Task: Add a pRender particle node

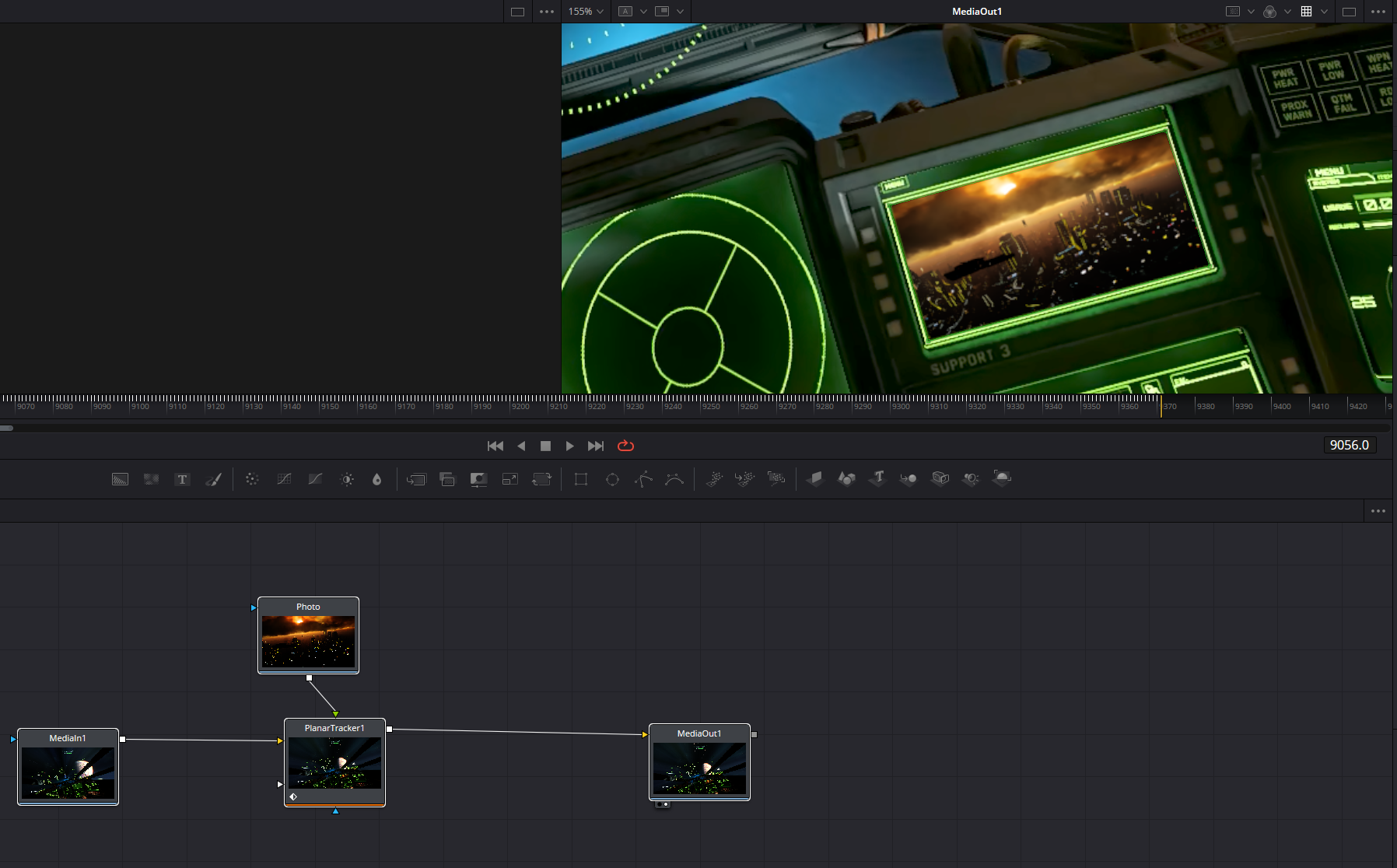Action: (x=776, y=479)
